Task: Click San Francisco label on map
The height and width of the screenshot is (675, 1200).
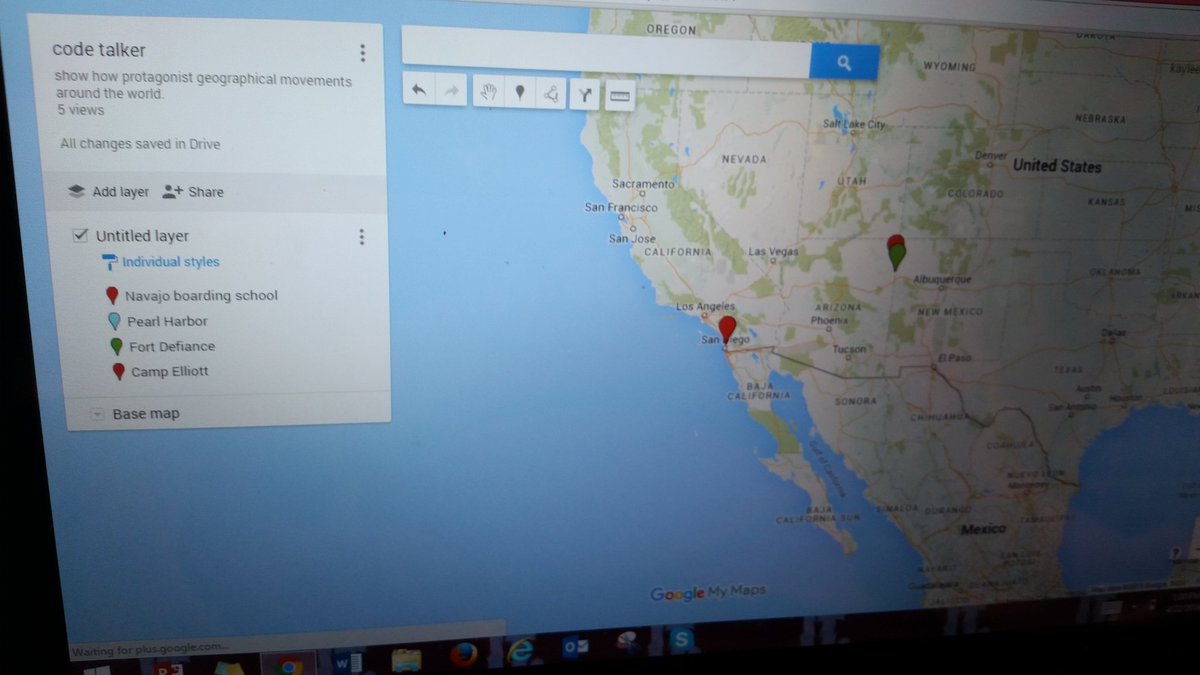Action: pyautogui.click(x=621, y=208)
